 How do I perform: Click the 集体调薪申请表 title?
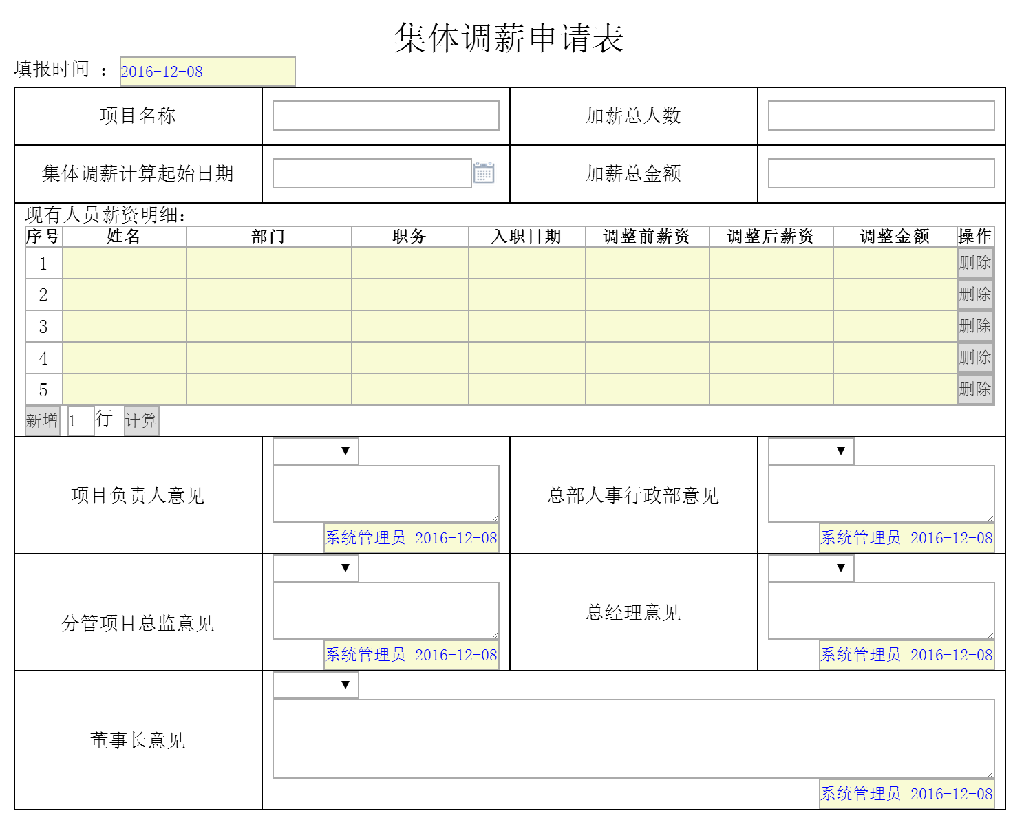[x=509, y=38]
